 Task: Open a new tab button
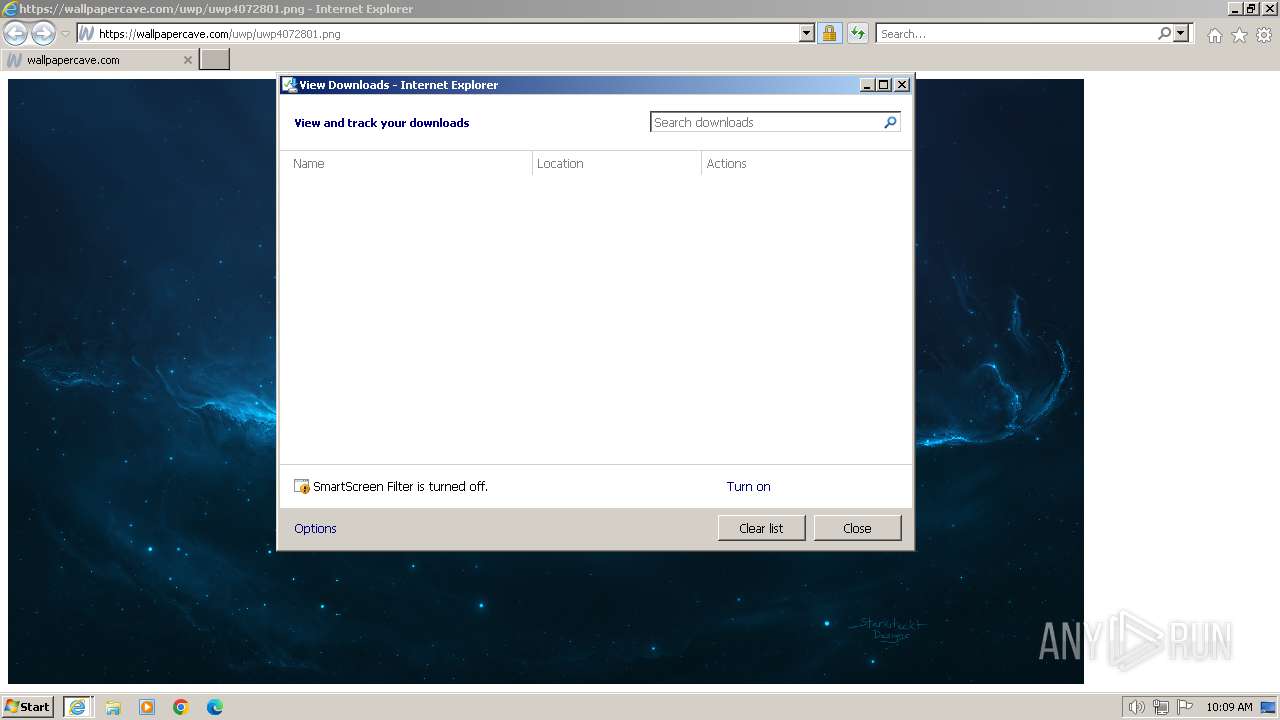point(215,60)
